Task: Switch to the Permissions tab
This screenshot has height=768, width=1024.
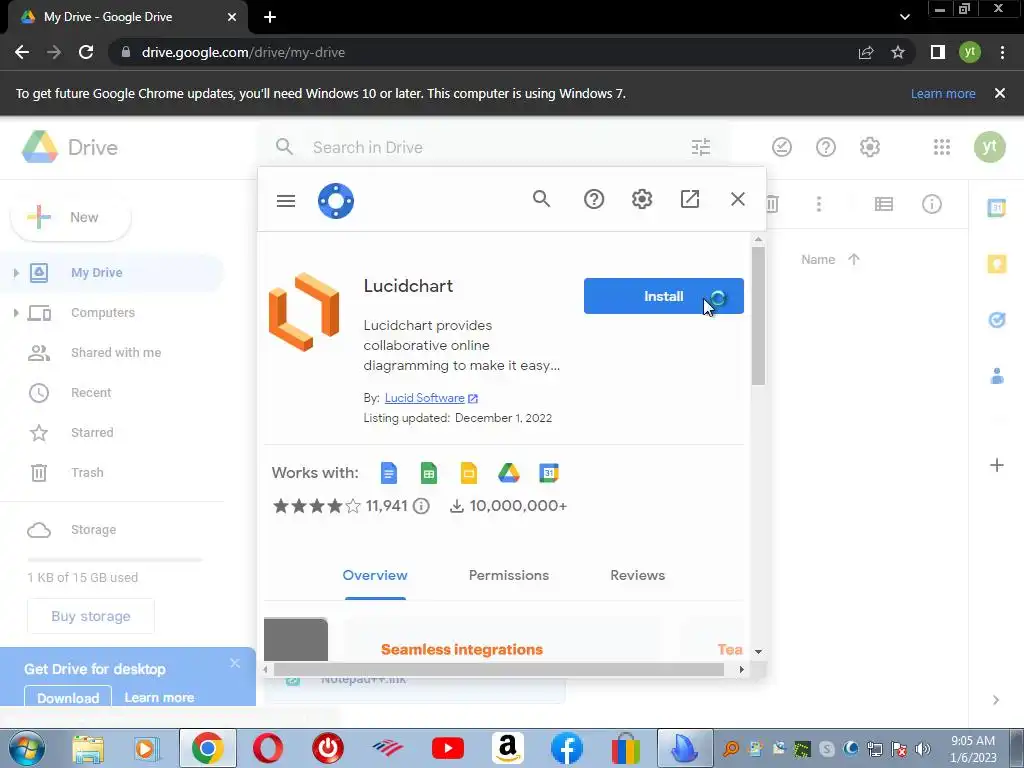Action: [x=509, y=575]
